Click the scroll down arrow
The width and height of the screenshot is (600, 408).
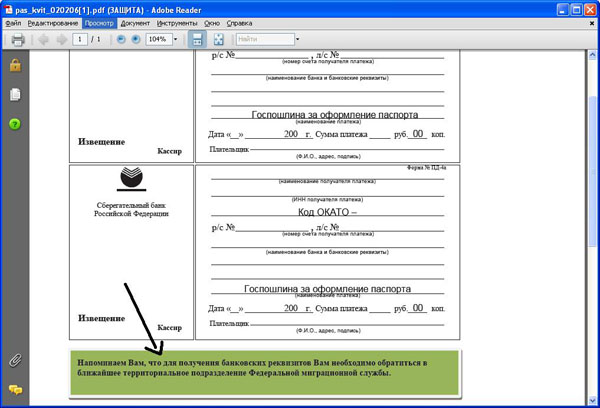pyautogui.click(x=593, y=400)
